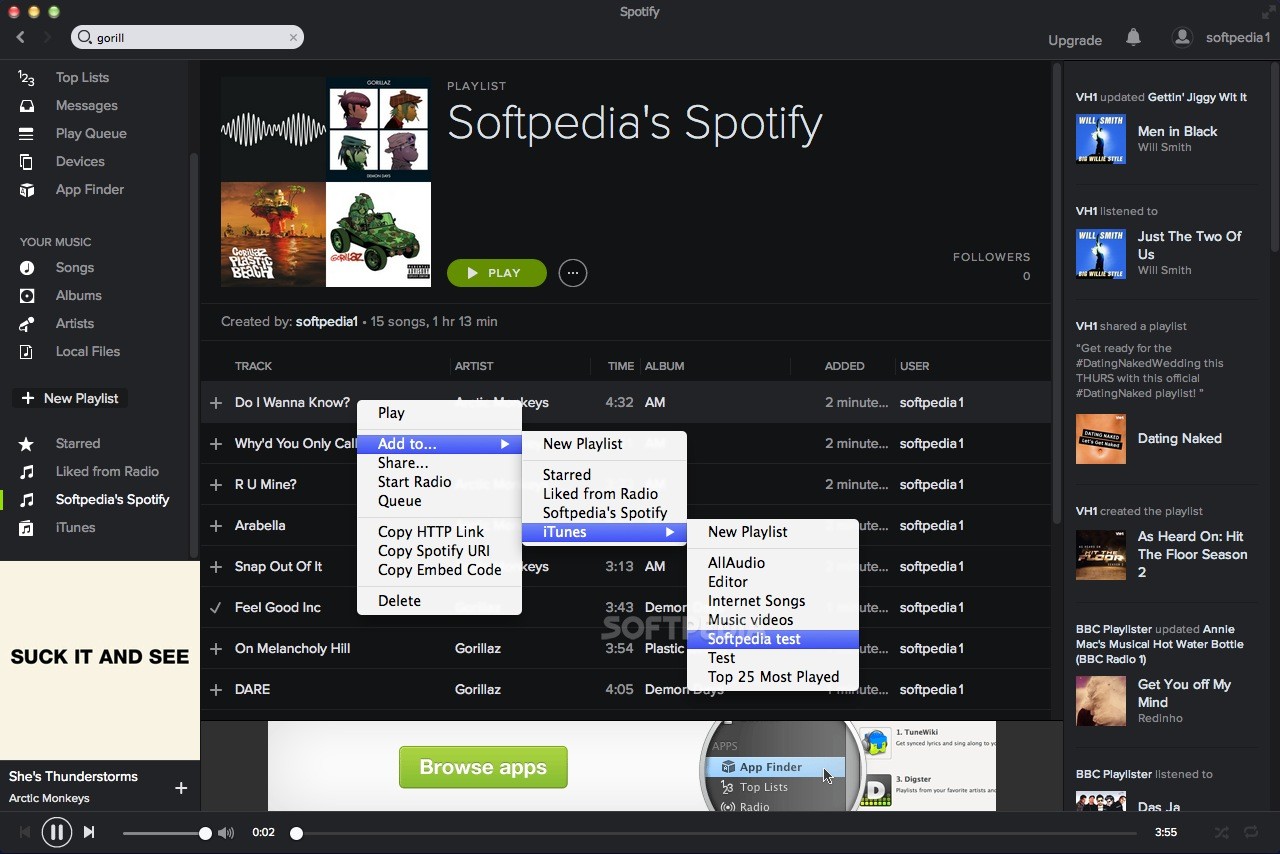
Task: Expand the iTunes playlist submenu
Action: [565, 532]
